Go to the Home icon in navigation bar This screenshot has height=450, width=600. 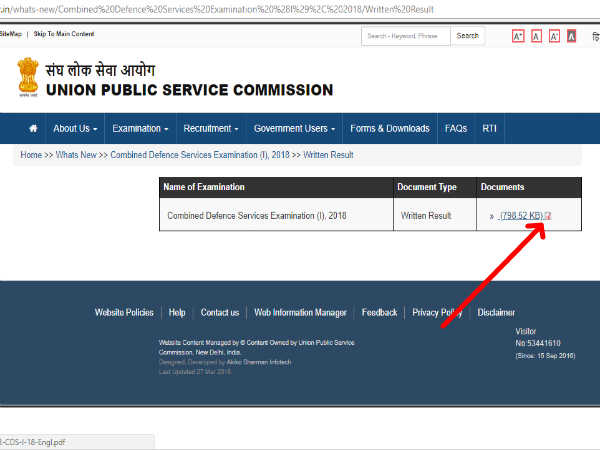(33, 129)
